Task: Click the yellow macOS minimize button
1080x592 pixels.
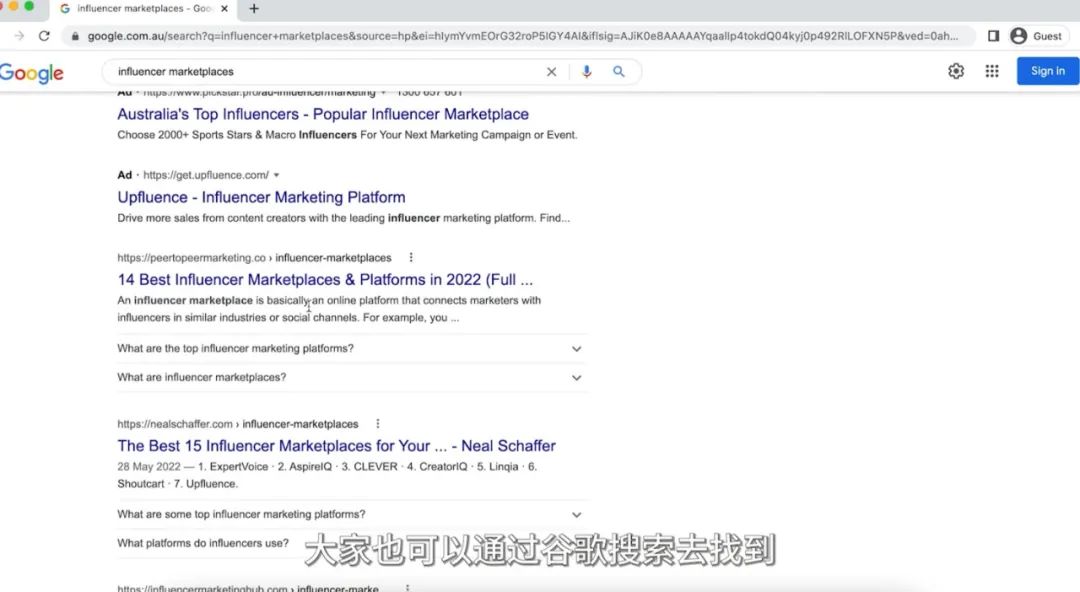Action: [x=13, y=6]
